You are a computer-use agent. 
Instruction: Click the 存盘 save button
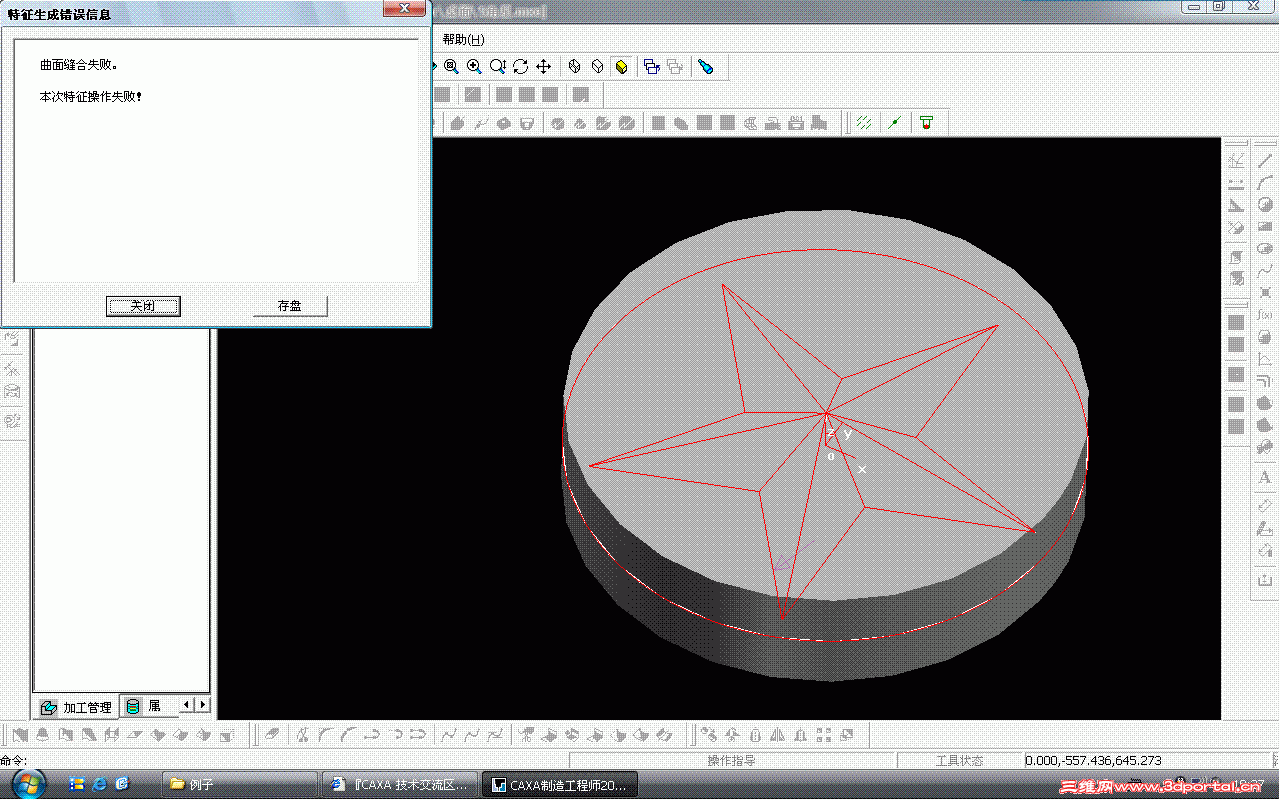[290, 306]
